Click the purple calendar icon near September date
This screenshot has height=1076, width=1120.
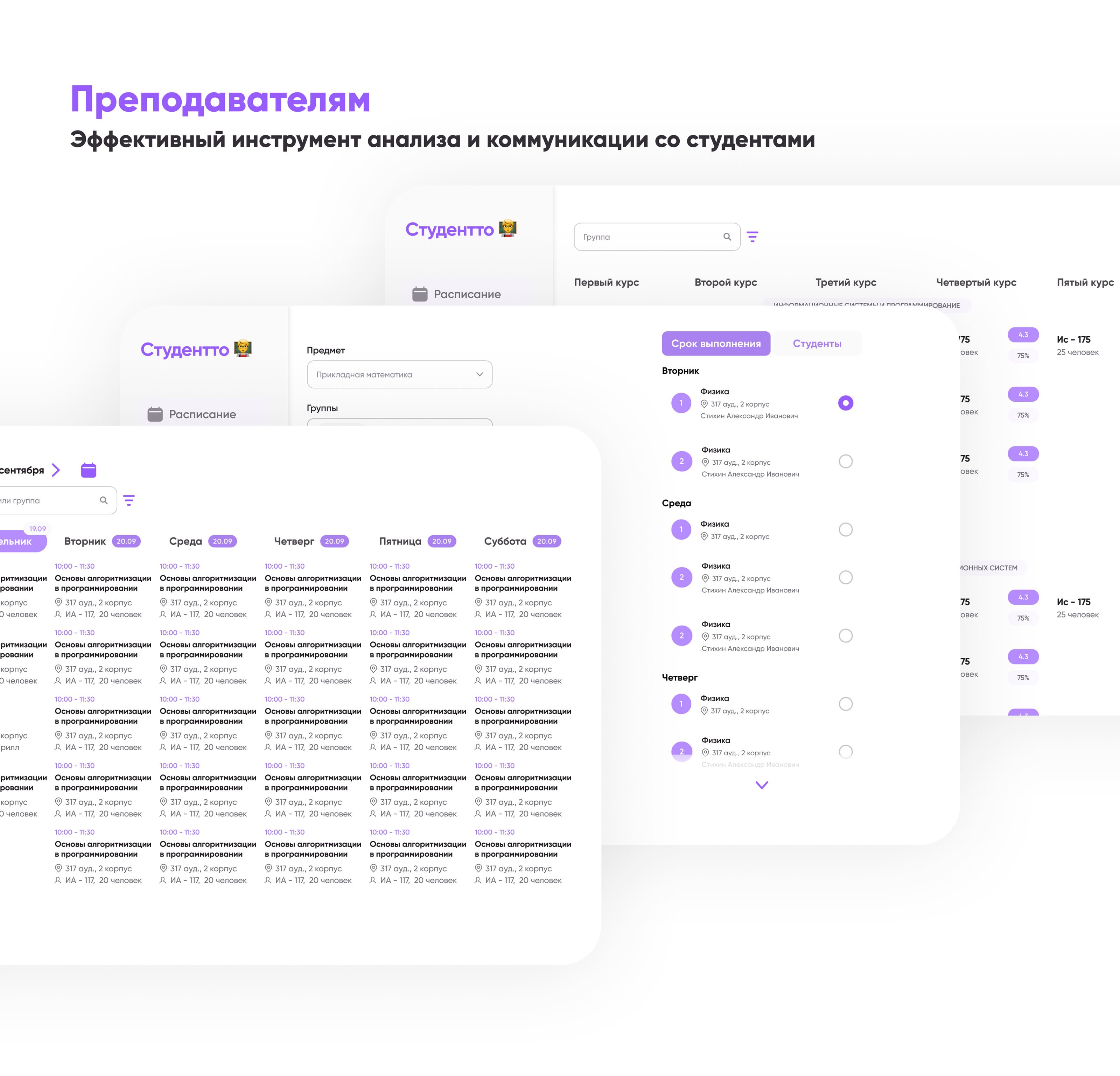click(89, 470)
